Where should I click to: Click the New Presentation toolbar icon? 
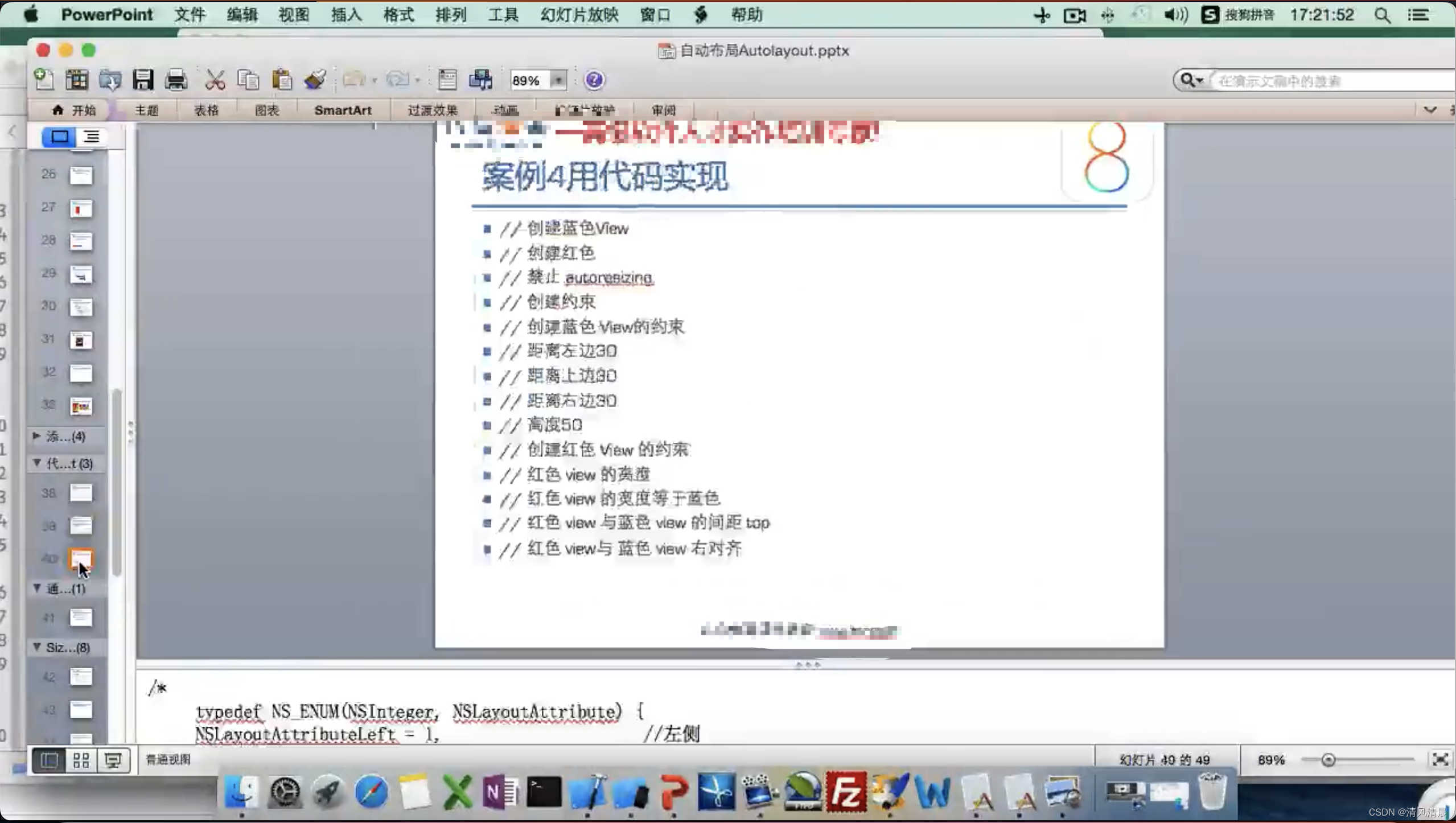pos(44,80)
